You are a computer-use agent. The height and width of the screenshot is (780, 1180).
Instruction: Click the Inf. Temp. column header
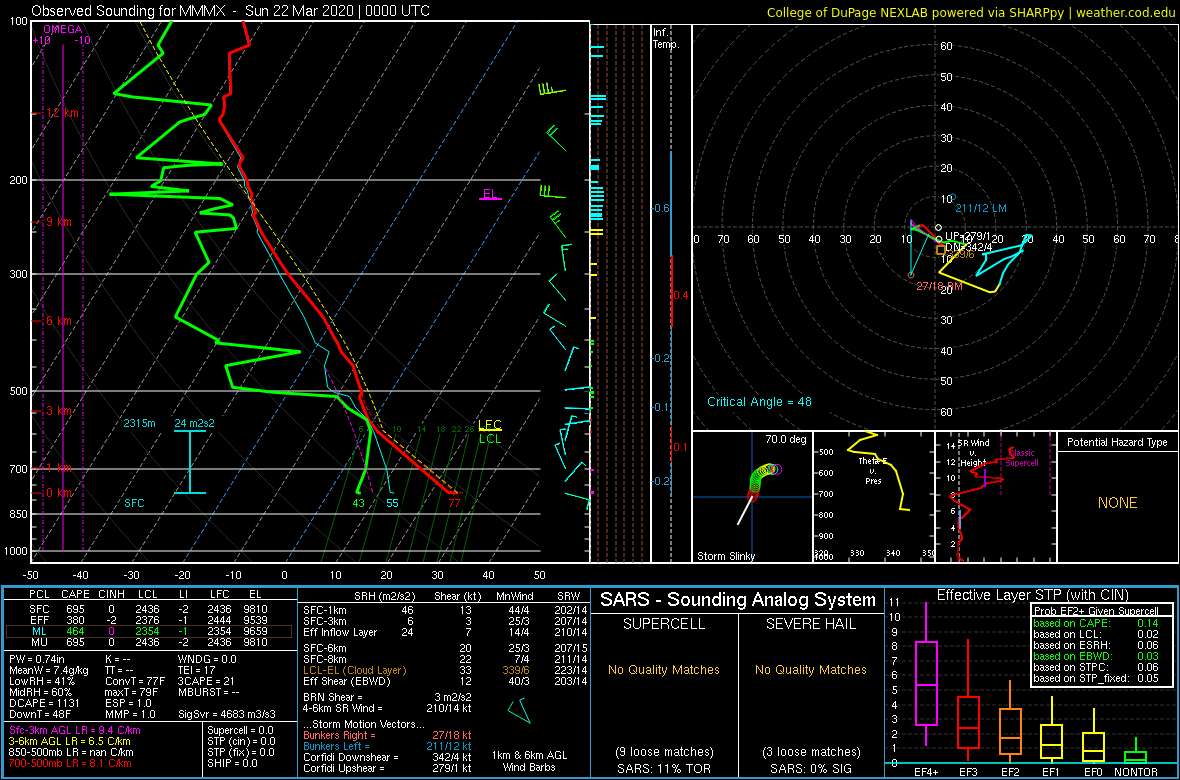tap(667, 39)
